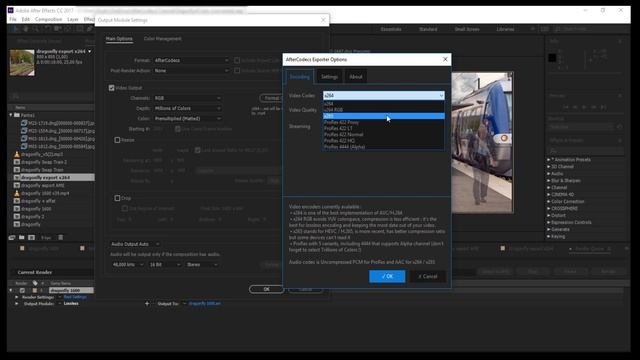Open the Edit menu
This screenshot has height=360, width=640.
pyautogui.click(x=26, y=19)
